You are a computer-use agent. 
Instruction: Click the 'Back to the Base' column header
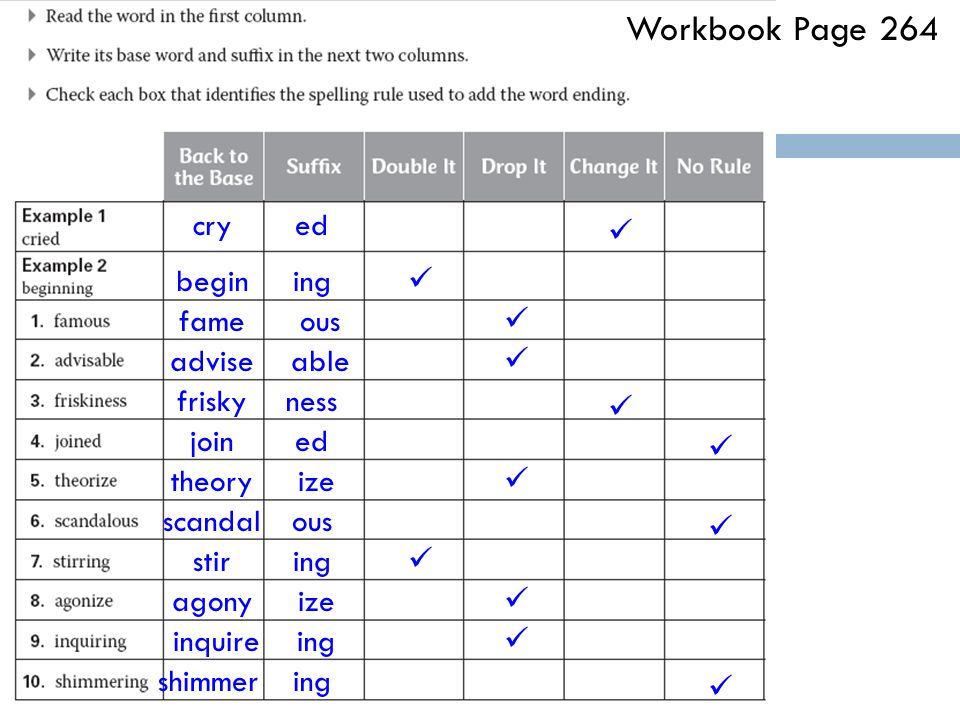click(x=214, y=167)
